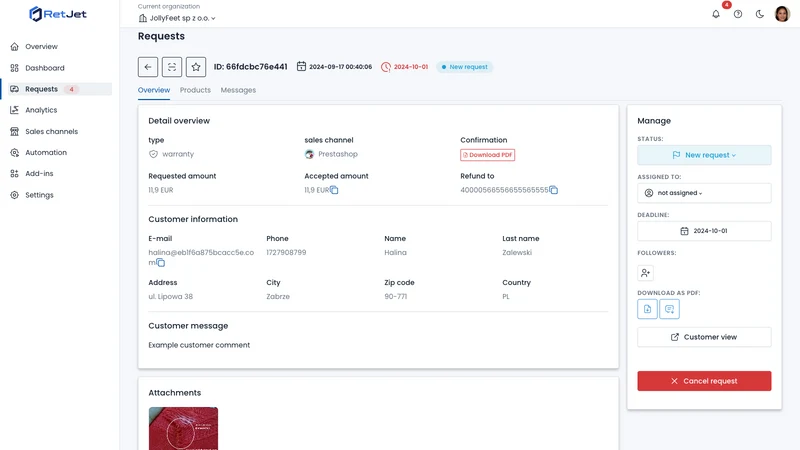This screenshot has width=800, height=450.
Task: Toggle dark mode moon icon
Action: (x=760, y=14)
